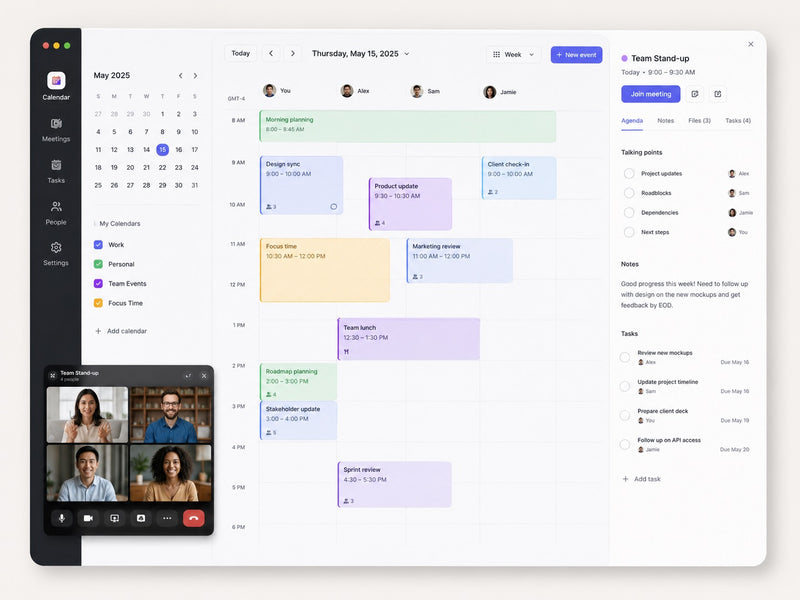Mark Follow up on API access complete
The width and height of the screenshot is (800, 600).
pyautogui.click(x=625, y=444)
